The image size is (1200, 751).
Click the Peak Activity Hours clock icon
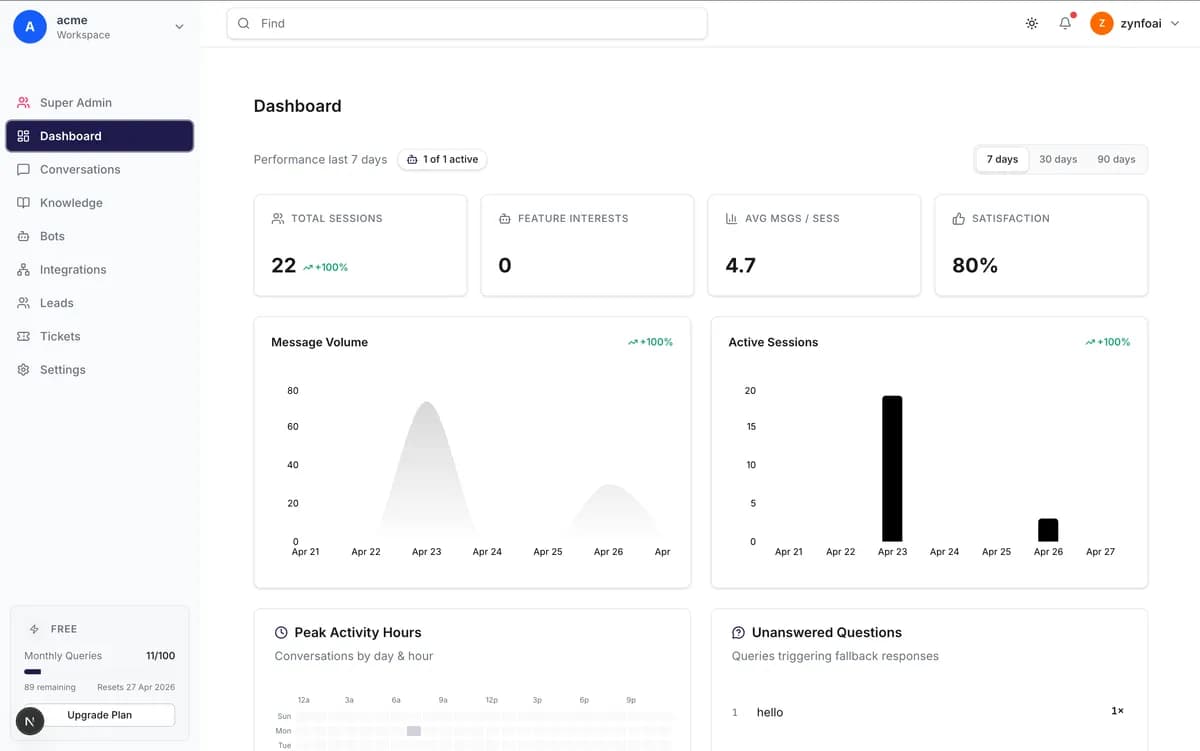pyautogui.click(x=282, y=633)
